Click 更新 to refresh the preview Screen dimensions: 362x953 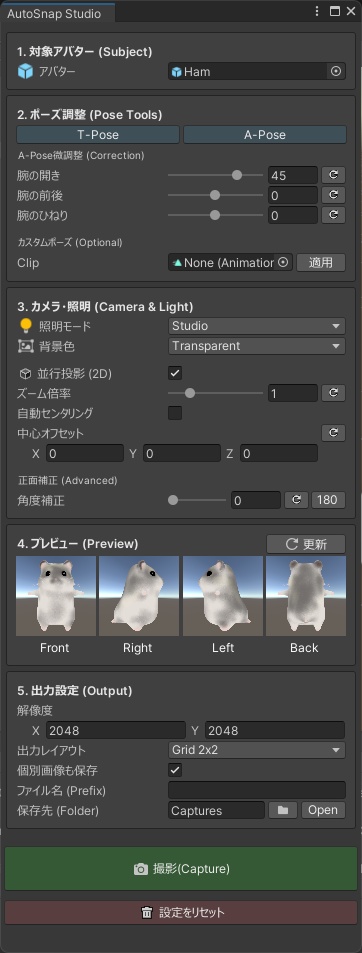(x=306, y=544)
